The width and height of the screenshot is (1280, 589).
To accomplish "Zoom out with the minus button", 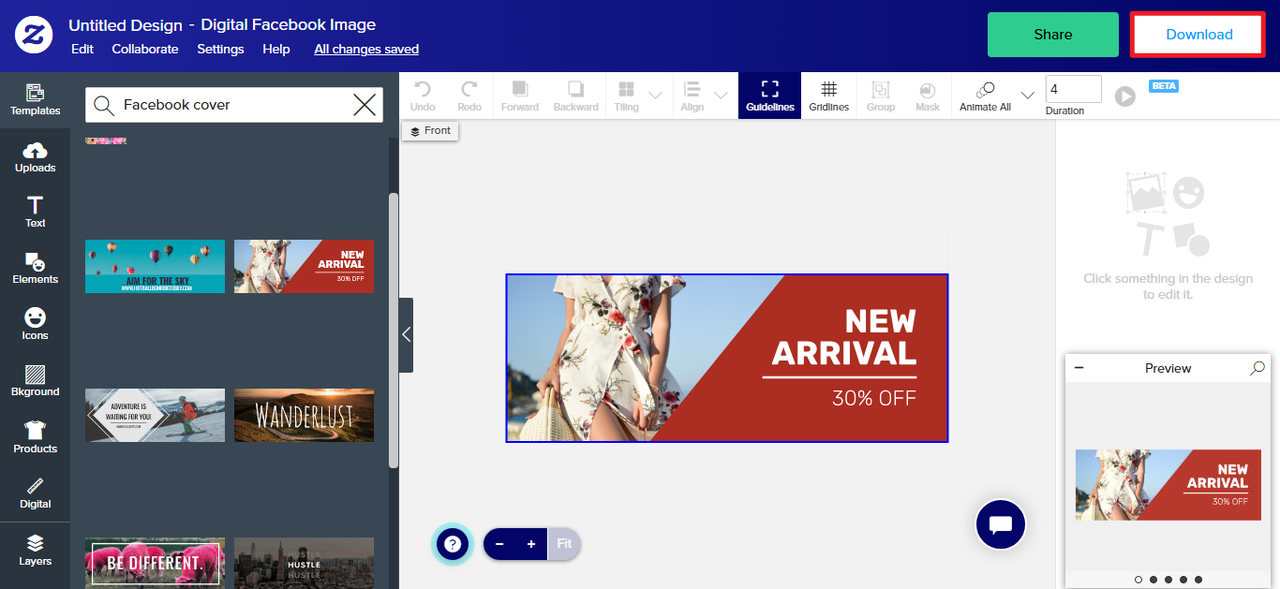I will (x=499, y=544).
